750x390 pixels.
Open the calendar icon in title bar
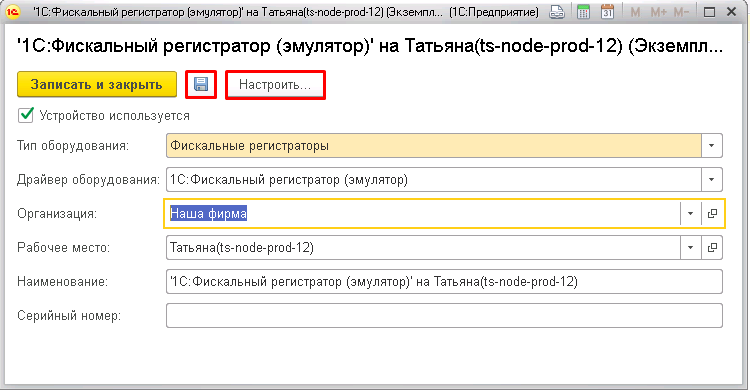point(607,12)
